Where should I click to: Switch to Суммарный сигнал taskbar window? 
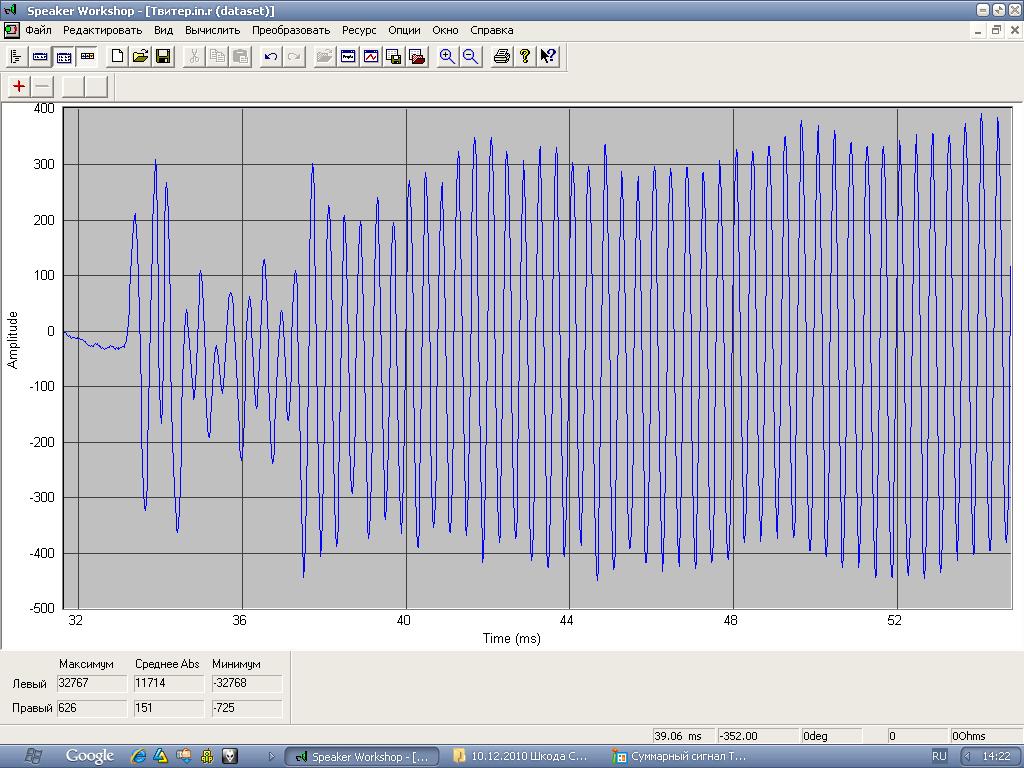point(680,756)
